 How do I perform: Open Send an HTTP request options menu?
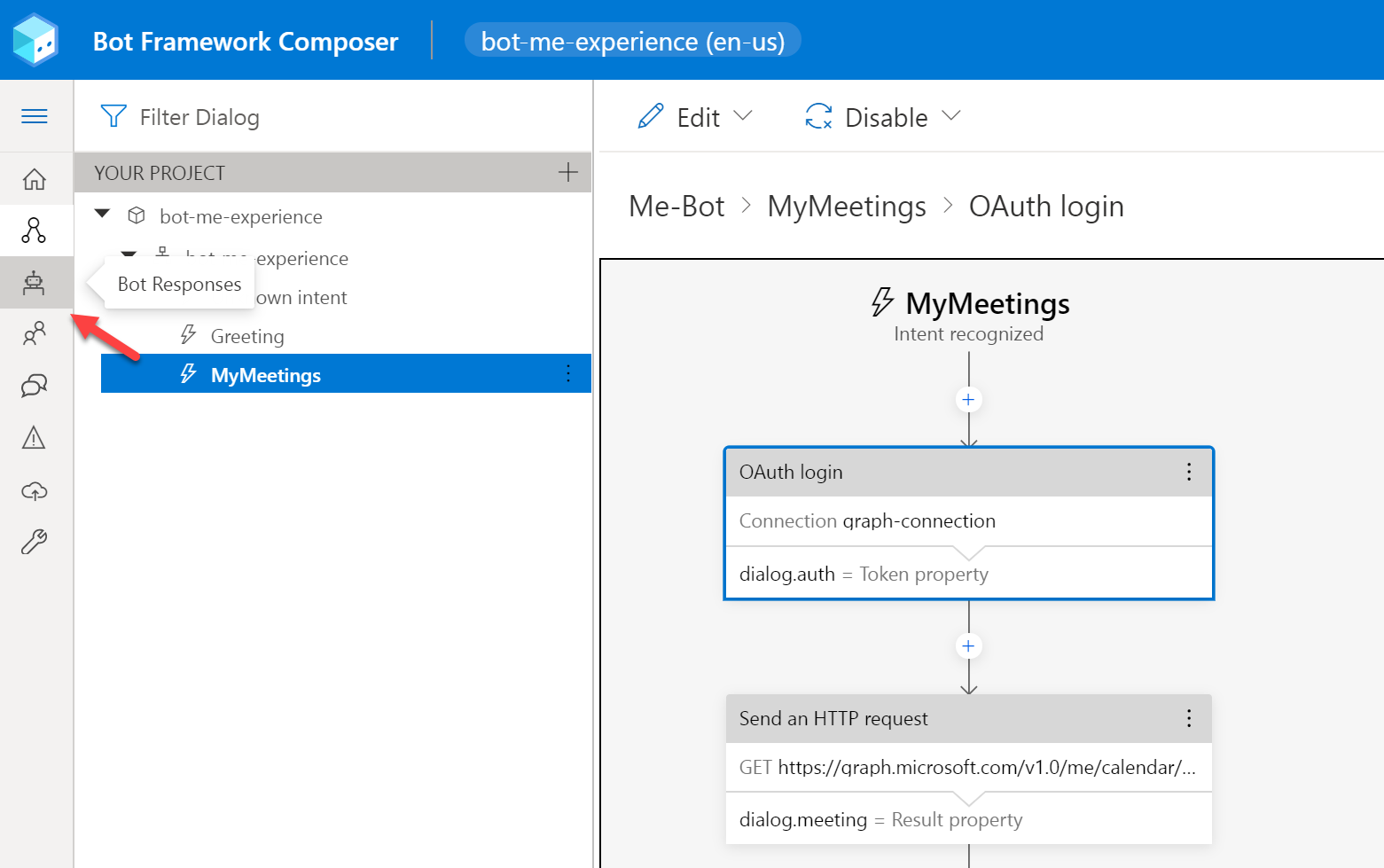1189,718
